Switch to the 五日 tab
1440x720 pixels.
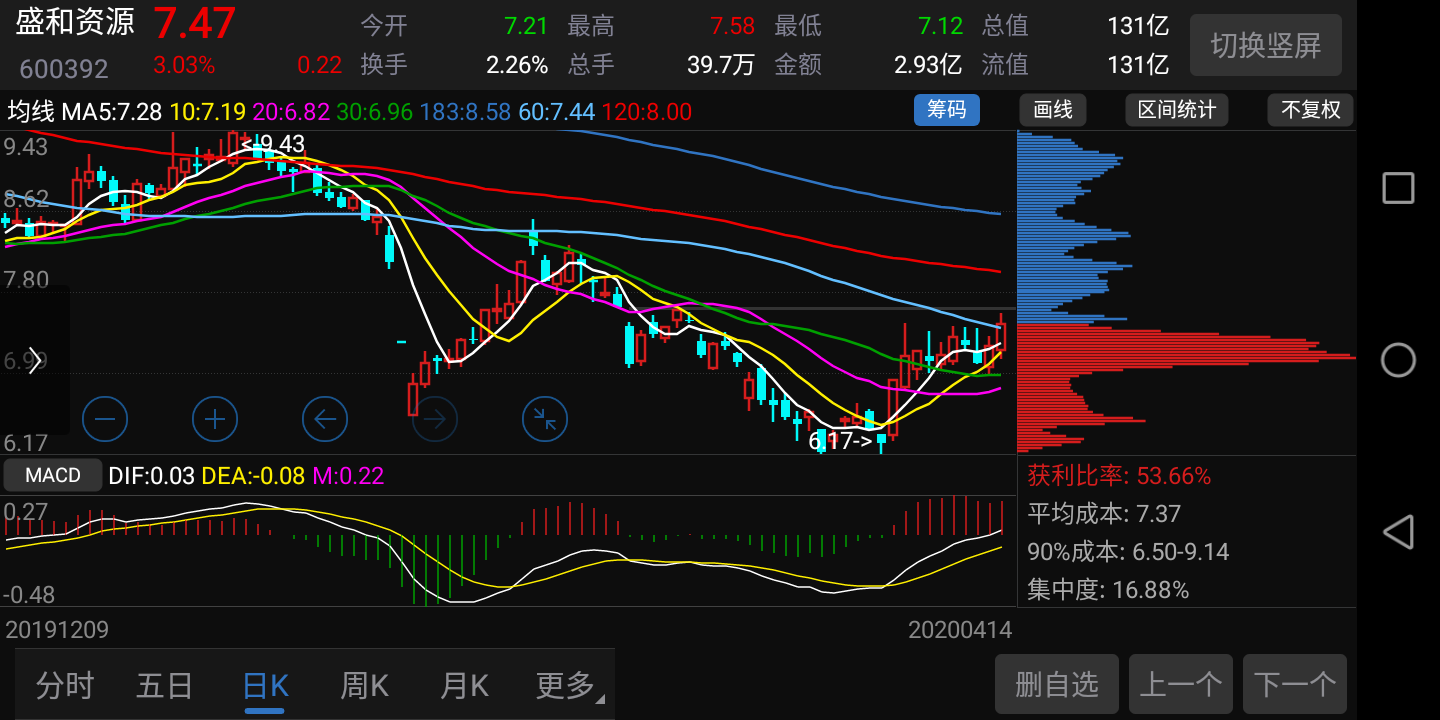point(165,686)
